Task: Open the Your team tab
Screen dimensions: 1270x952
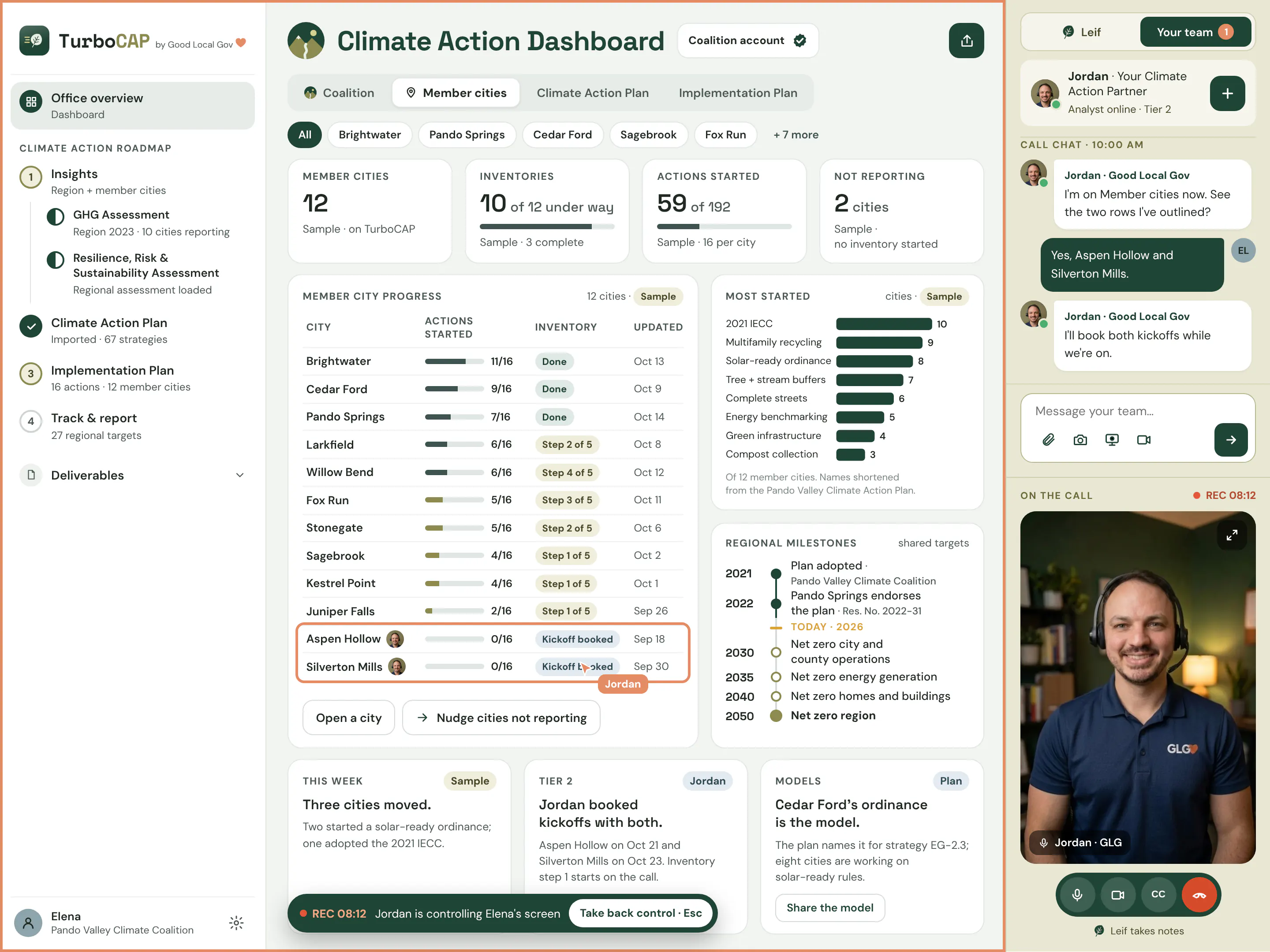Action: pyautogui.click(x=1195, y=32)
